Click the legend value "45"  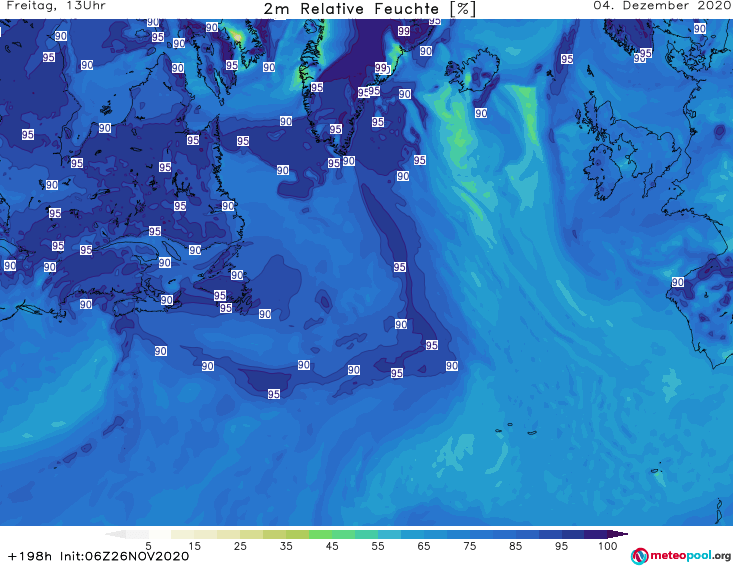pos(332,546)
